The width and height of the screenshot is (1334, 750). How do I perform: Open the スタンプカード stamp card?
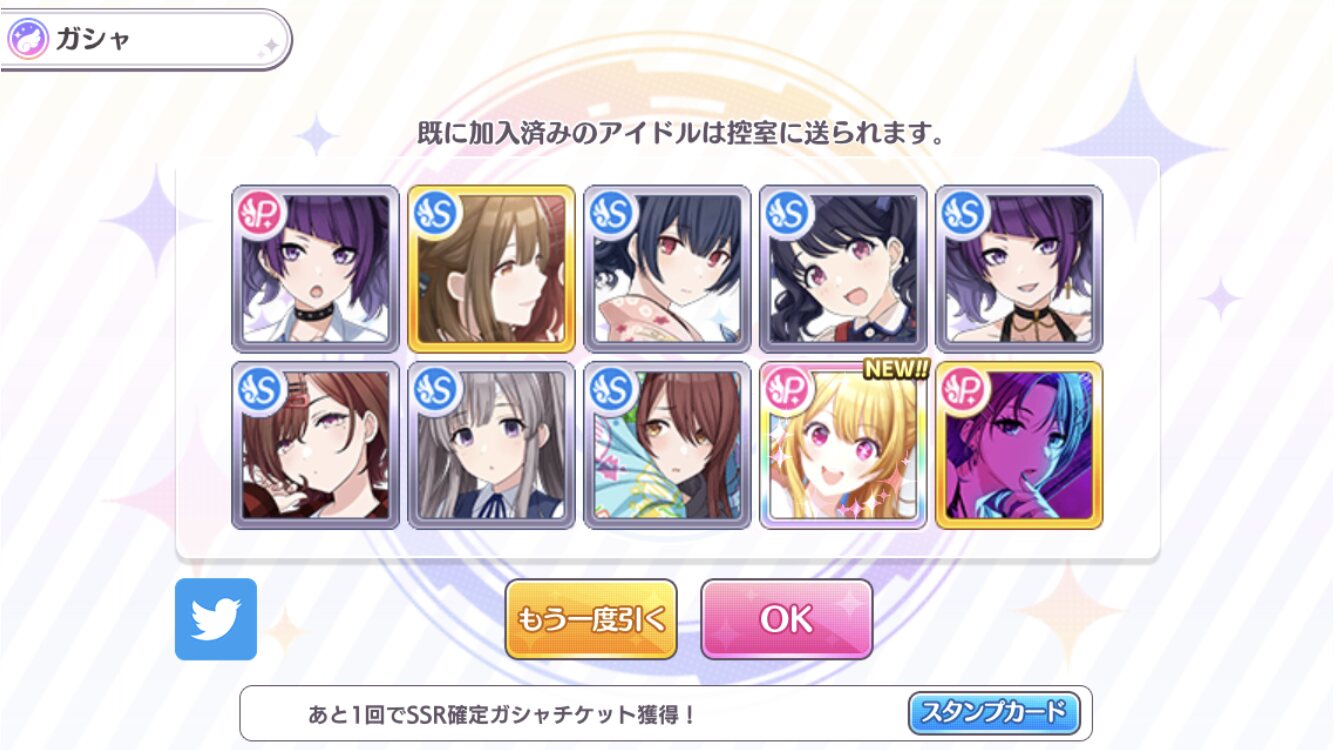click(994, 713)
